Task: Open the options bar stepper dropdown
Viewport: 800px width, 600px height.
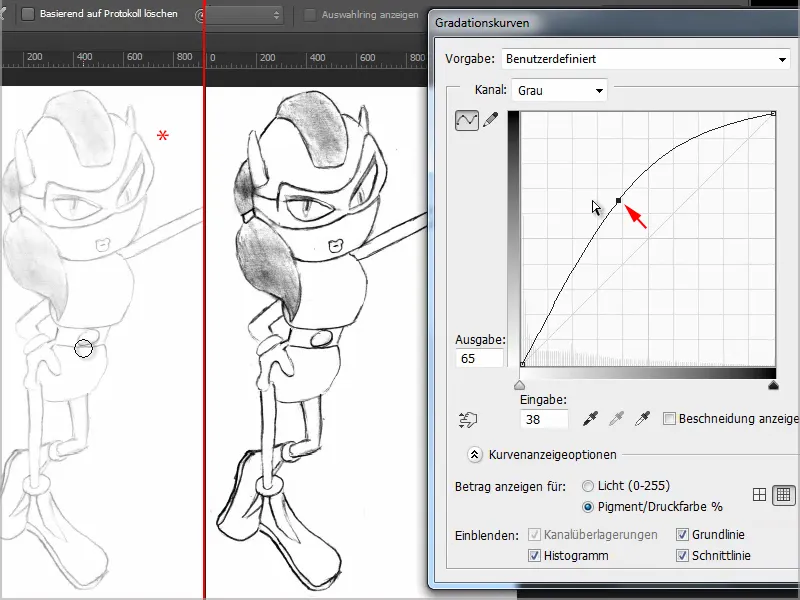Action: pos(244,15)
